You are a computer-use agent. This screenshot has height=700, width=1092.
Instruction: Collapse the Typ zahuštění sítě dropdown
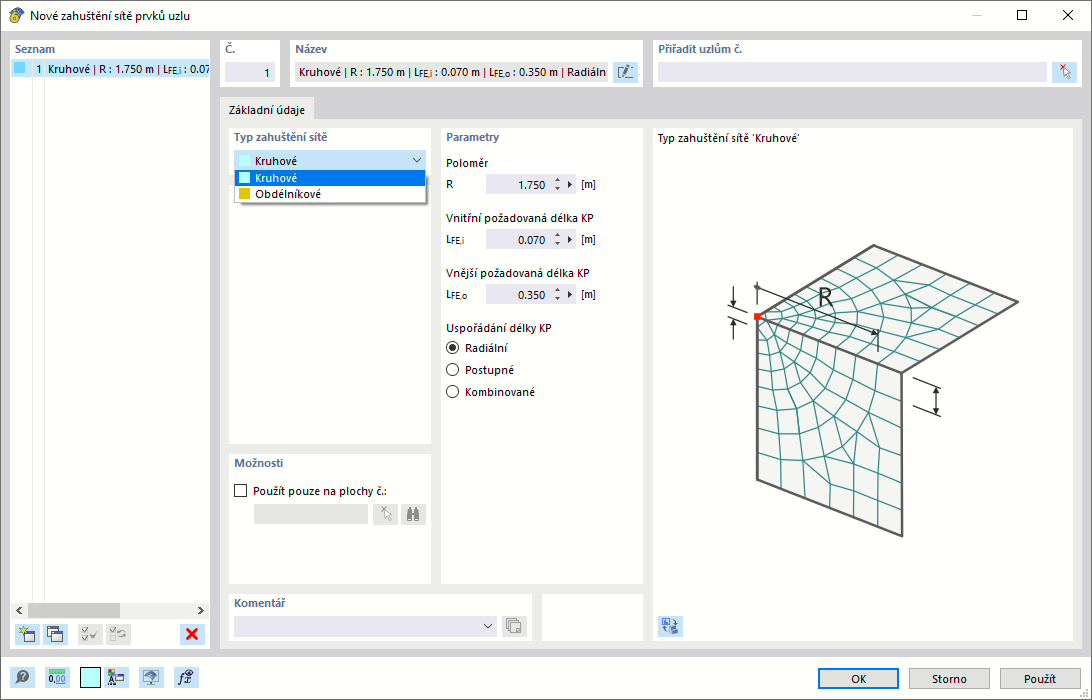416,161
